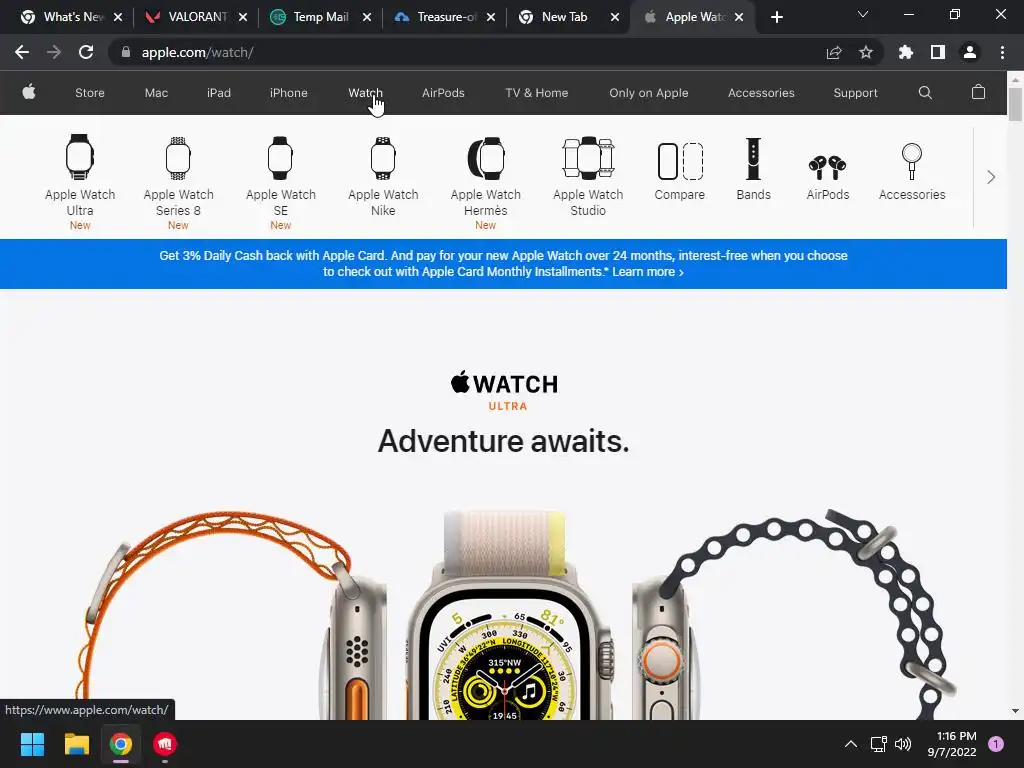This screenshot has height=768, width=1024.
Task: Click the browser forward arrow
Action: 54,52
